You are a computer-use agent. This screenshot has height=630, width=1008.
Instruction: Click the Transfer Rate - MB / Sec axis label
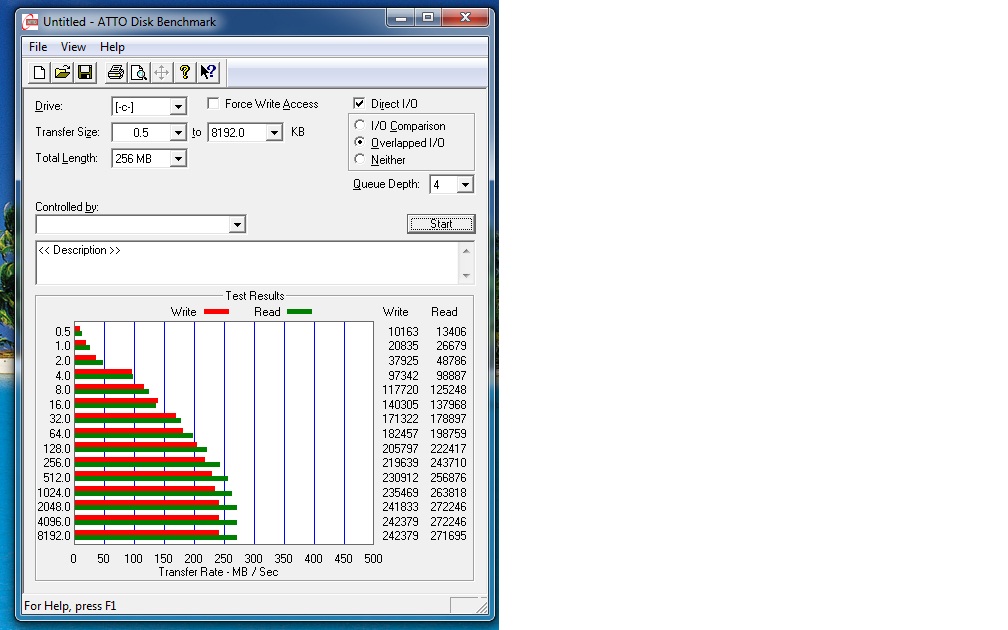tap(219, 572)
